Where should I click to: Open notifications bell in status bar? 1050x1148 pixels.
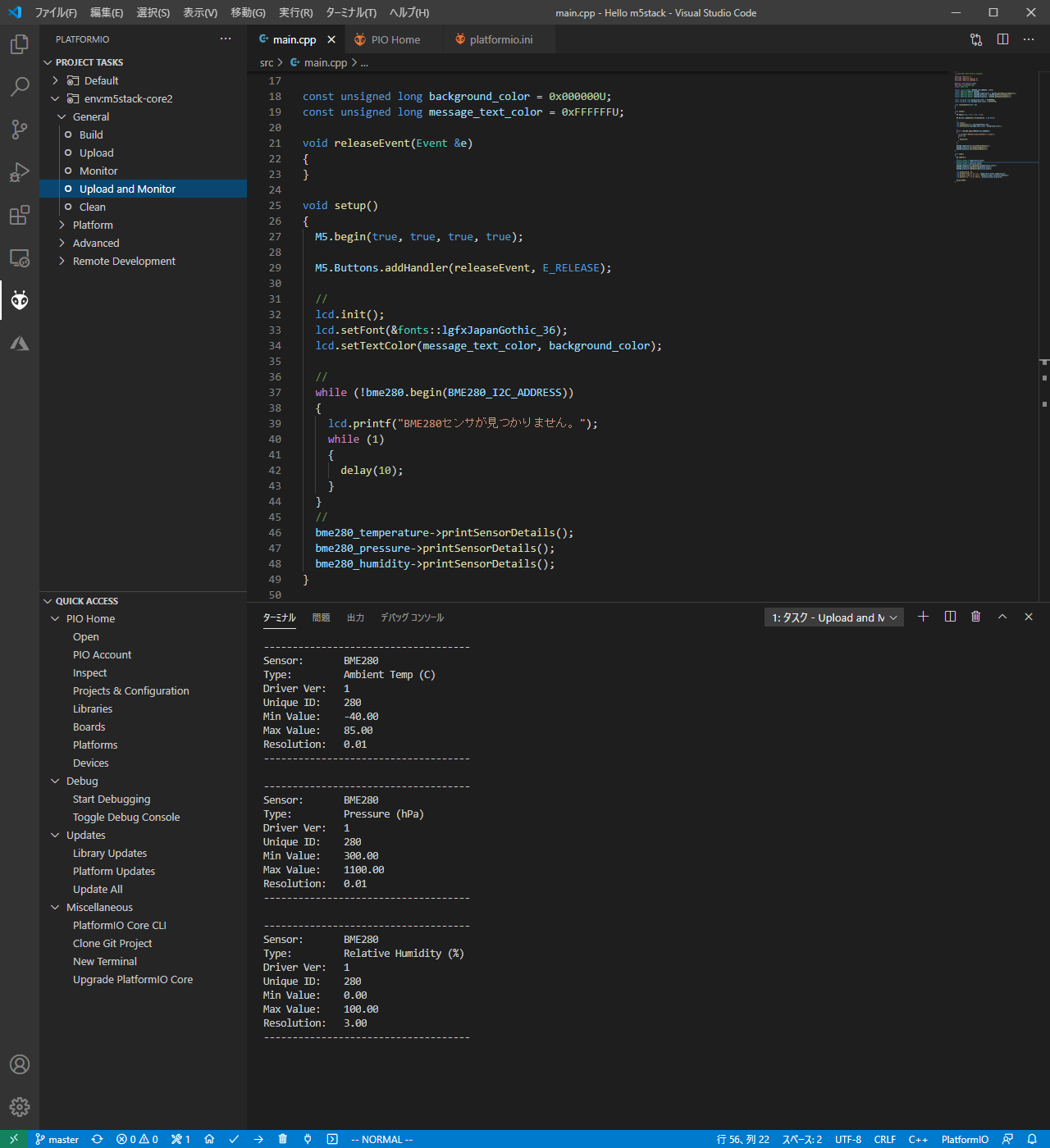coord(1032,1139)
